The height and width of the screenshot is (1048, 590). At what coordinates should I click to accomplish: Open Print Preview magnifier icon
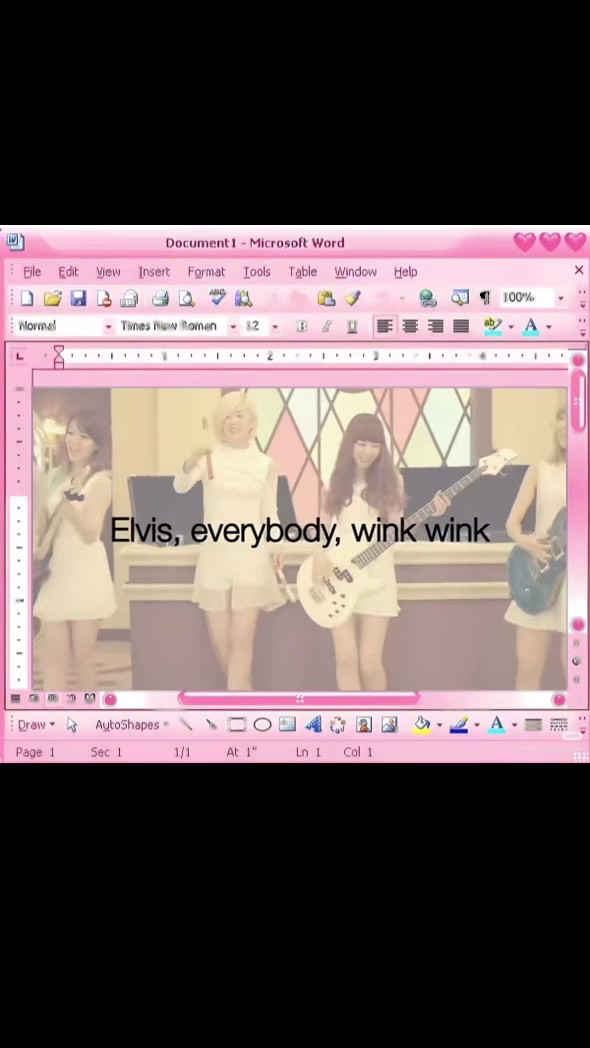point(186,297)
